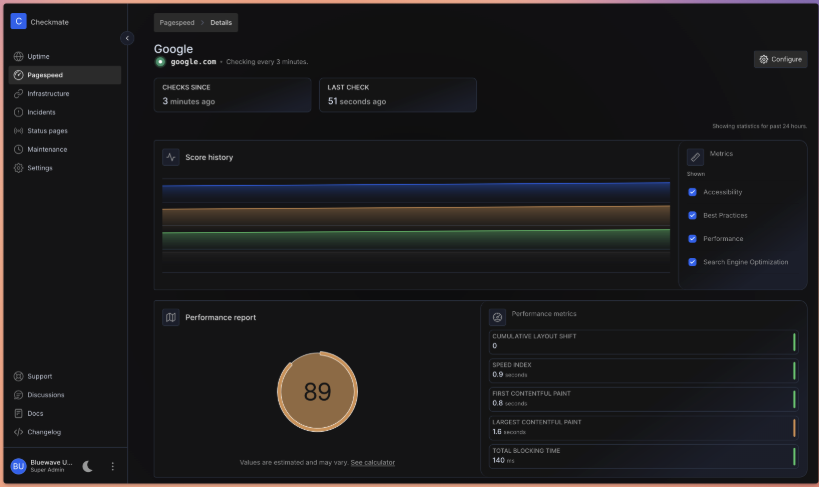Click the Settings gear icon in sidebar
This screenshot has height=487, width=819.
pyautogui.click(x=18, y=168)
